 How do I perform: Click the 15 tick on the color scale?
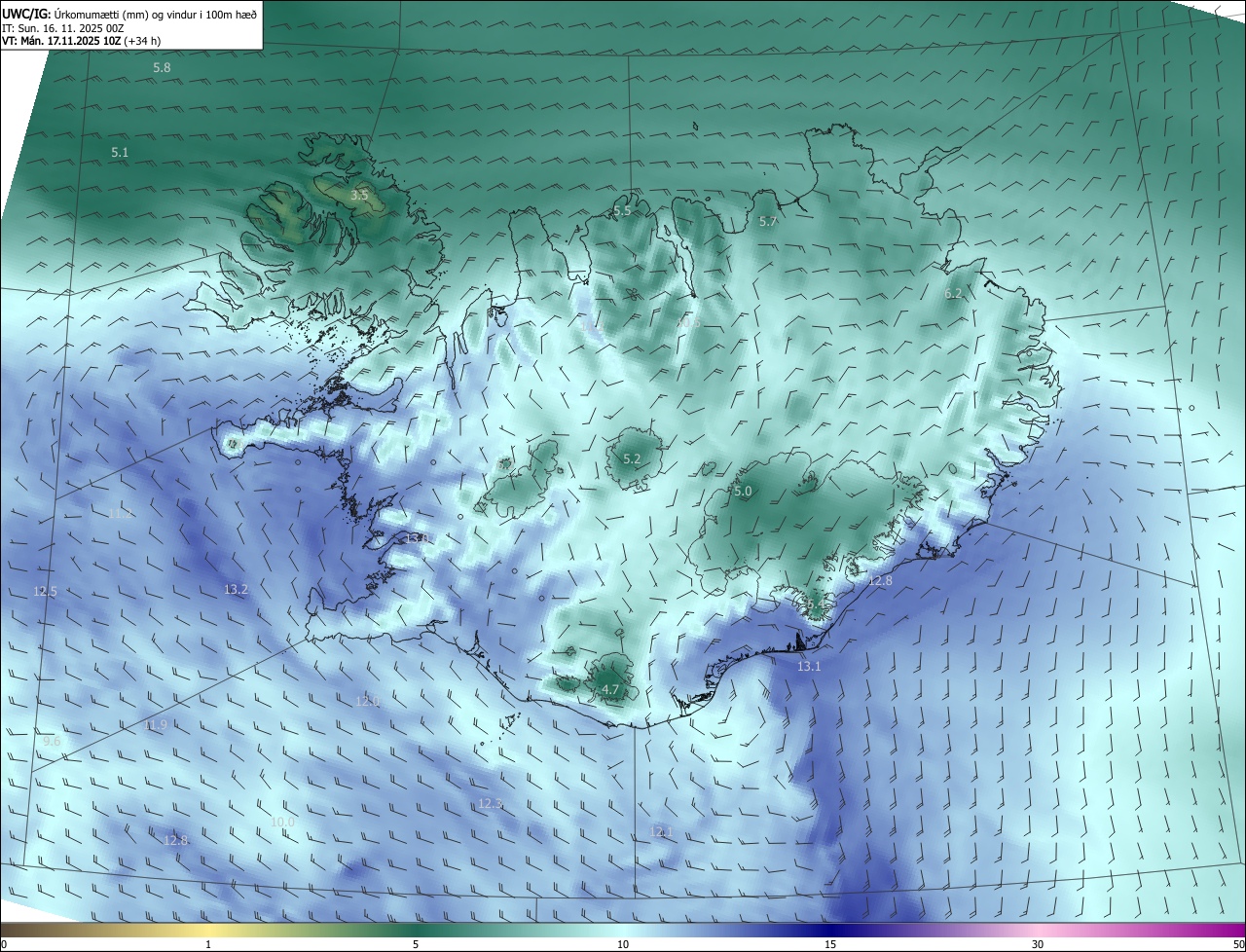click(x=830, y=944)
